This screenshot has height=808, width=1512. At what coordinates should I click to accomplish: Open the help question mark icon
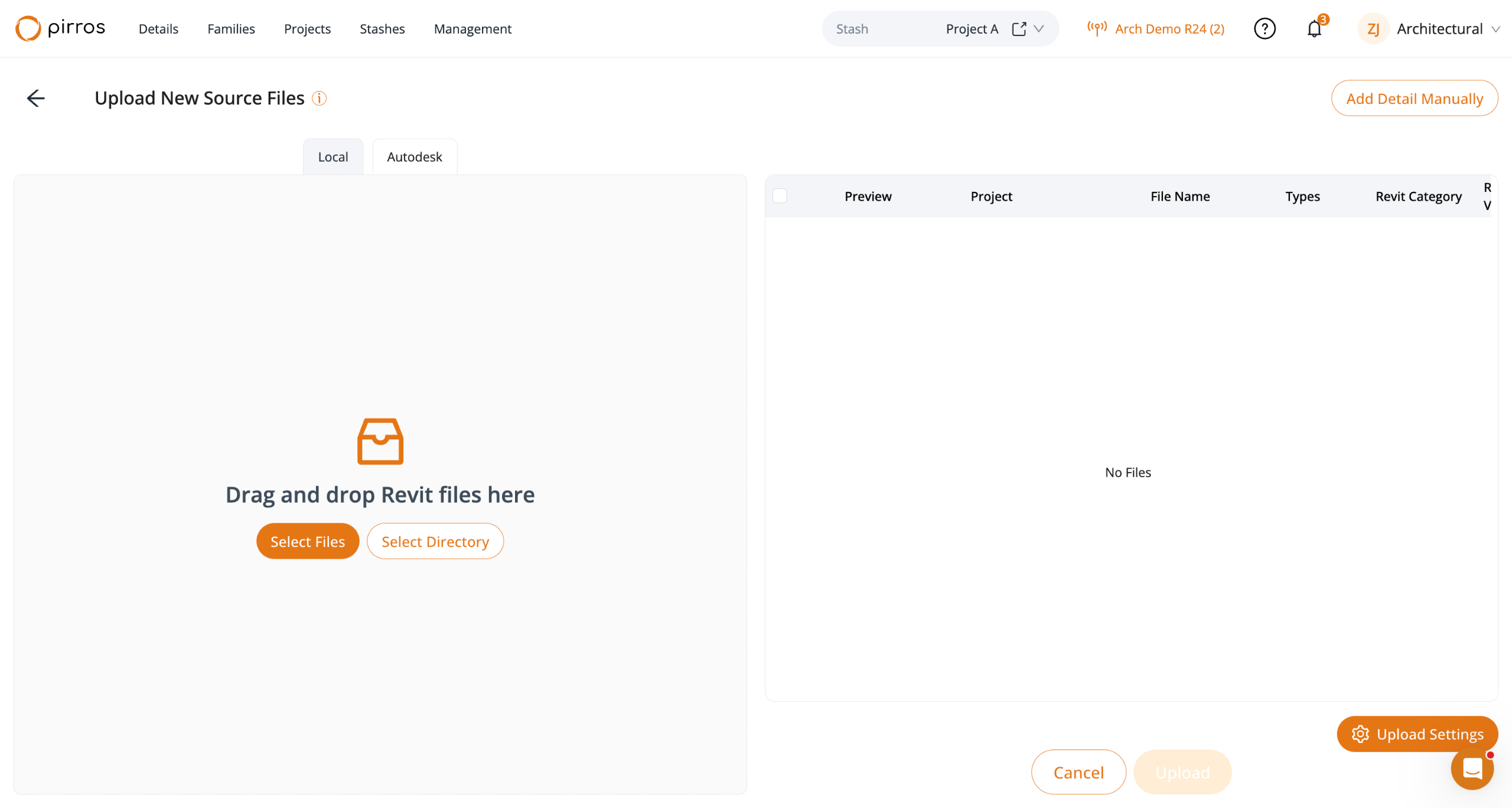1265,28
